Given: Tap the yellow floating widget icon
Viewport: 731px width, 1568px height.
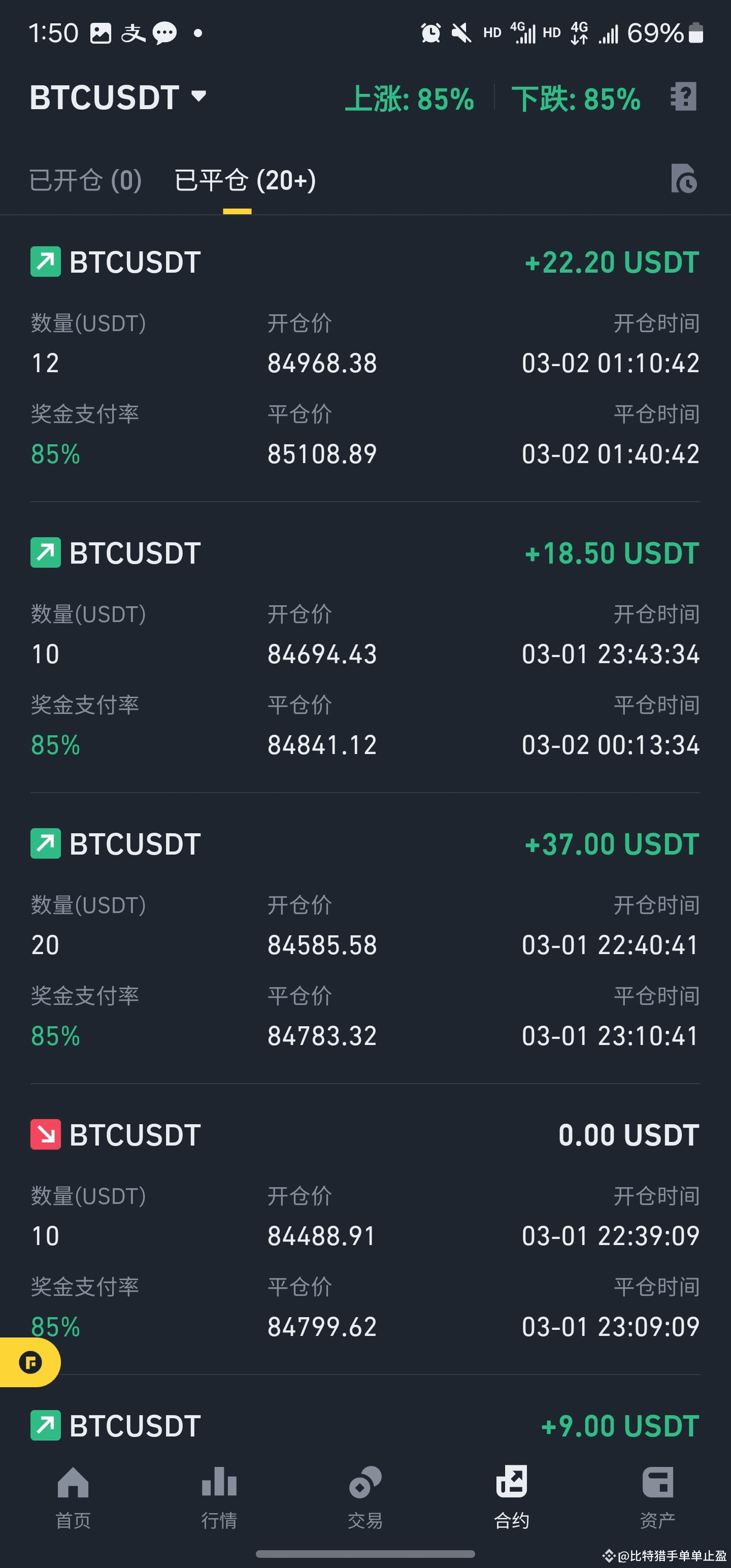Looking at the screenshot, I should (x=30, y=1362).
